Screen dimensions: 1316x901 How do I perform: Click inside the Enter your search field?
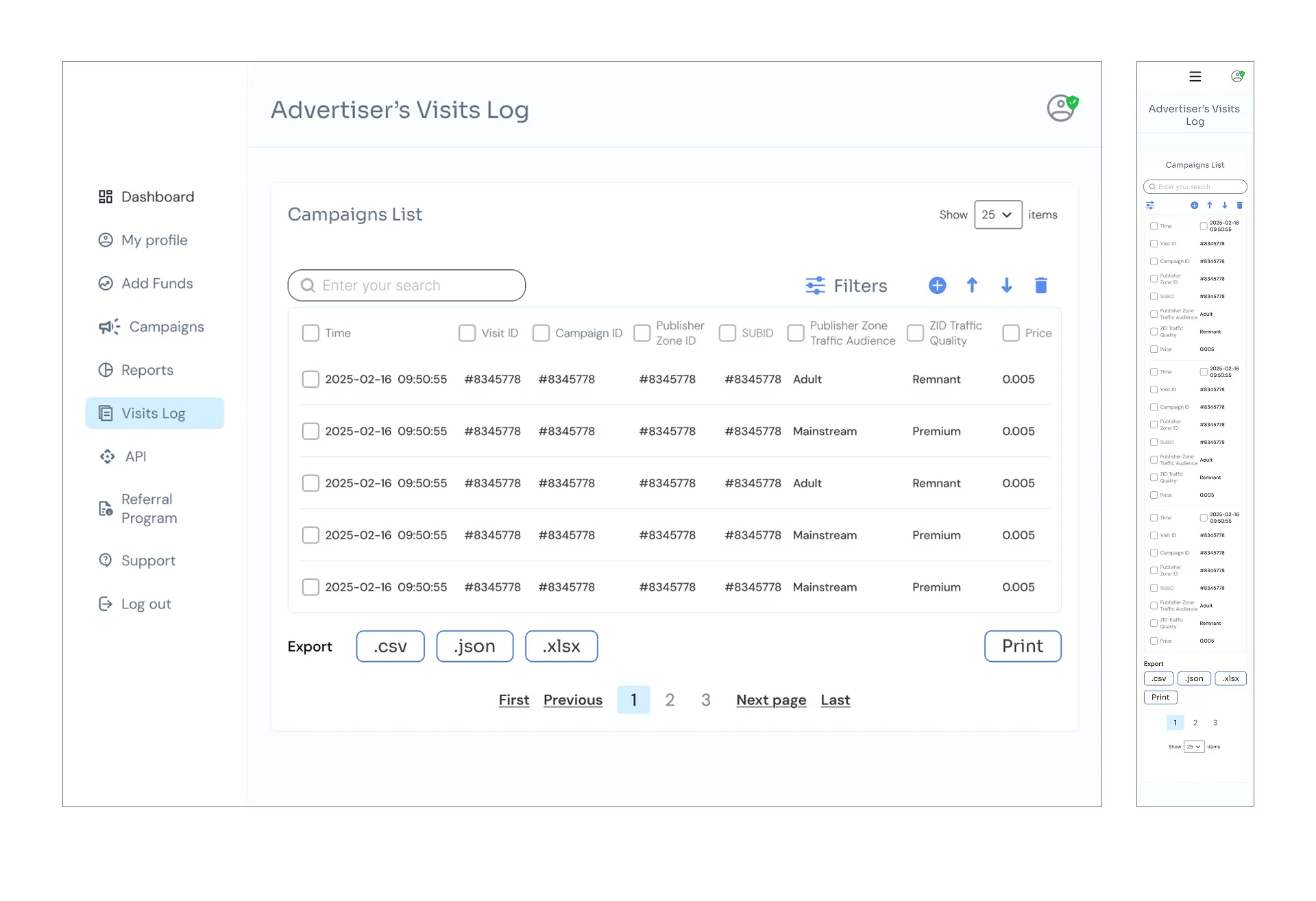tap(406, 285)
